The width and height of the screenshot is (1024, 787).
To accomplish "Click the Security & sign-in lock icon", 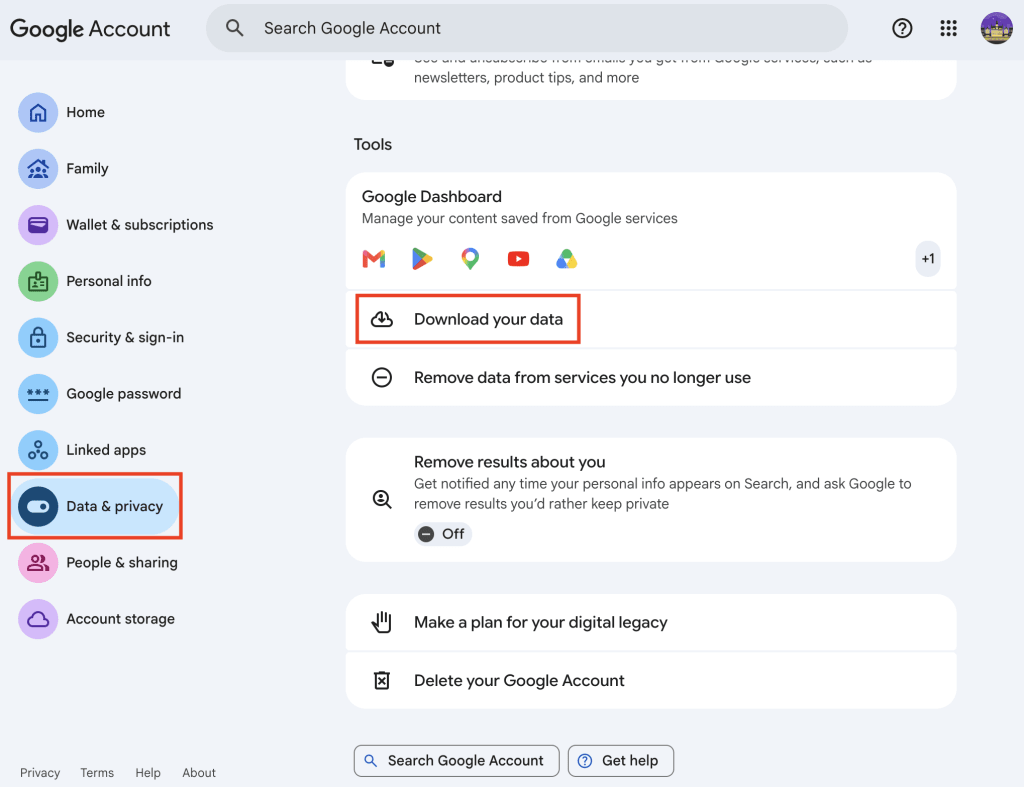I will 38,338.
